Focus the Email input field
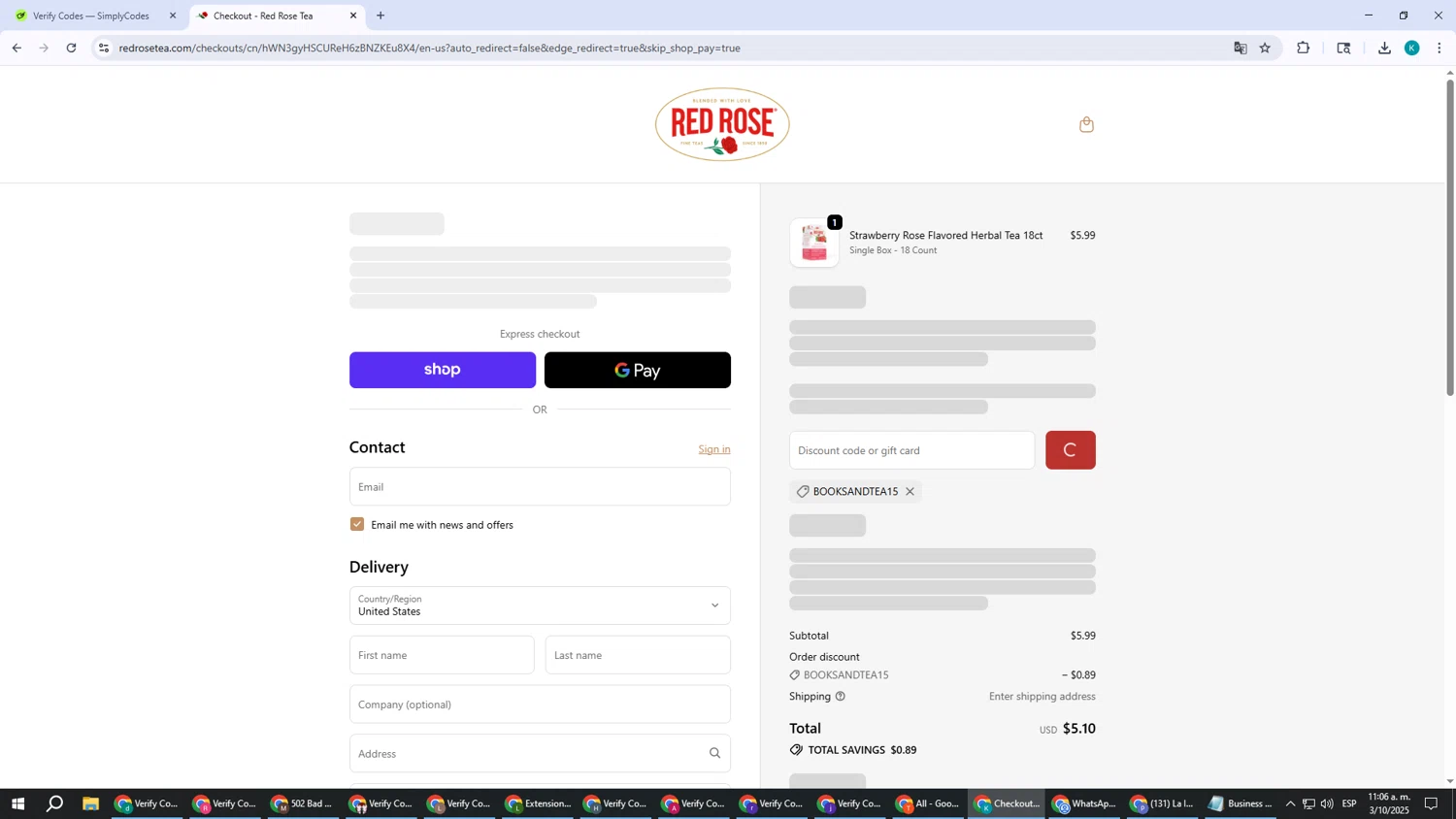 pos(540,487)
